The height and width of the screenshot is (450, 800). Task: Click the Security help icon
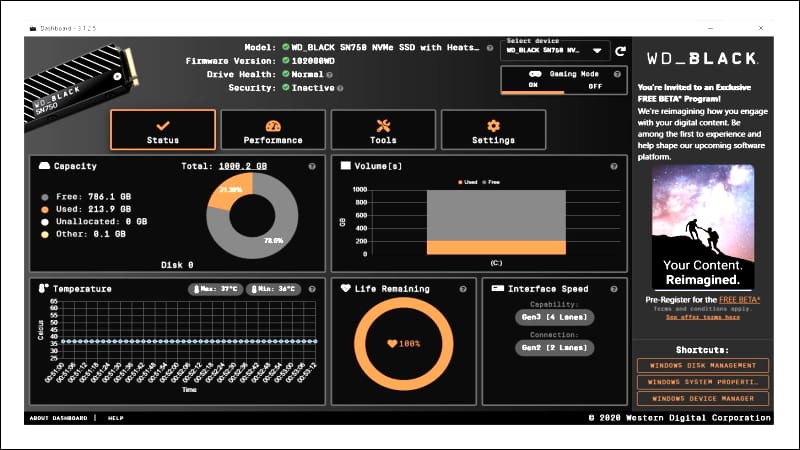click(340, 88)
